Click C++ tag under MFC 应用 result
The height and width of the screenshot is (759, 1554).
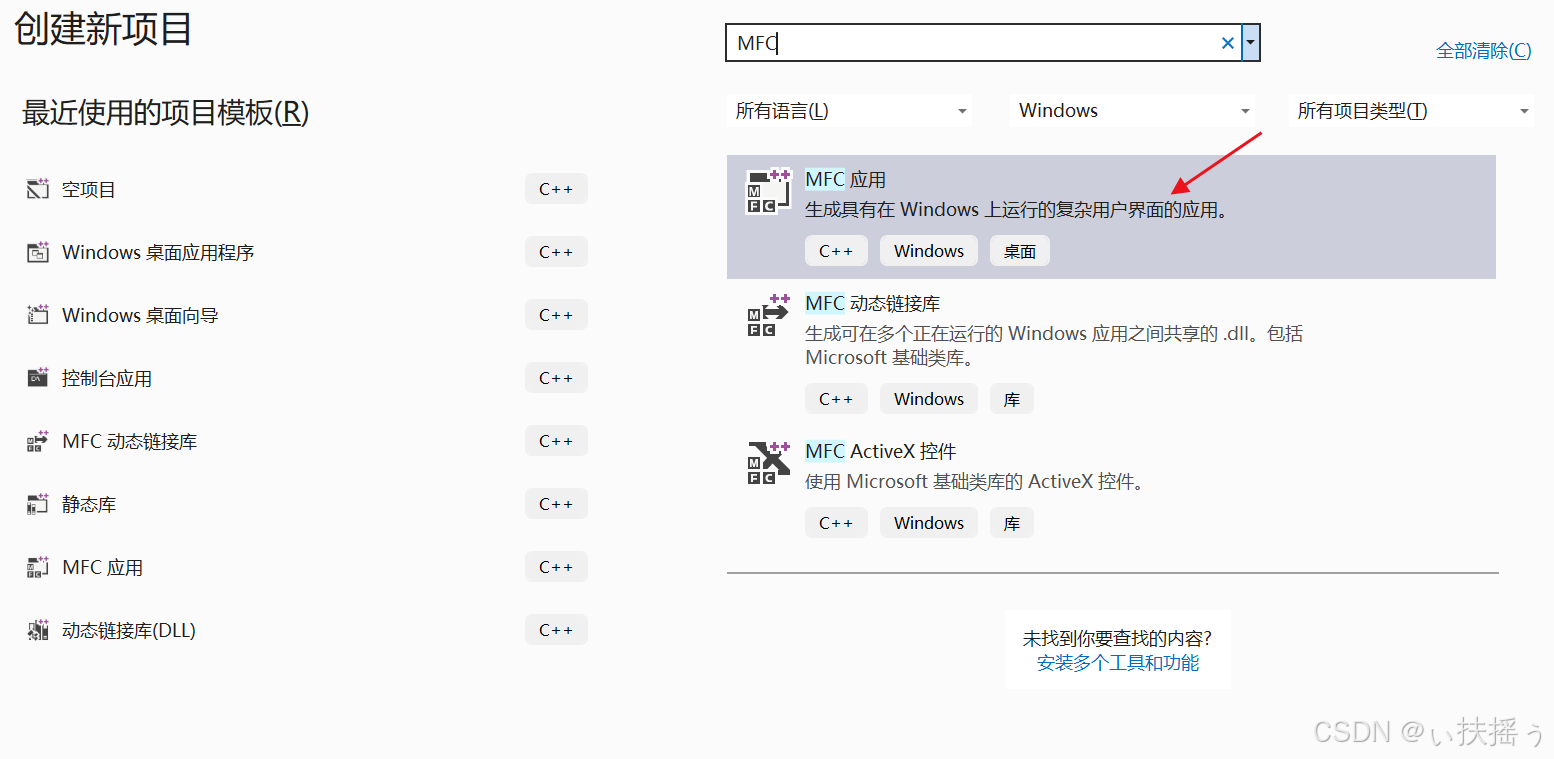(836, 251)
